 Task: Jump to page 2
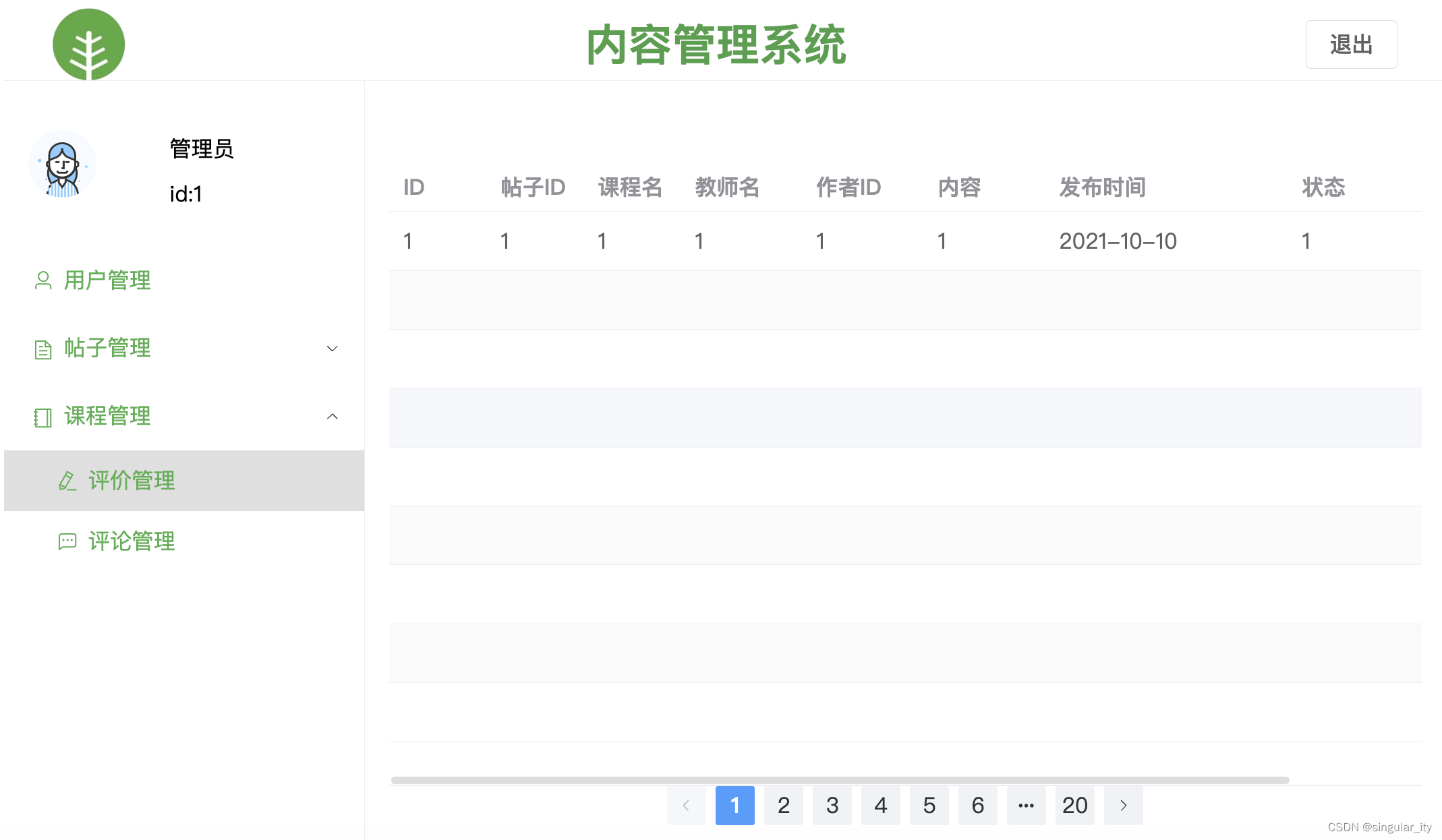tap(784, 805)
